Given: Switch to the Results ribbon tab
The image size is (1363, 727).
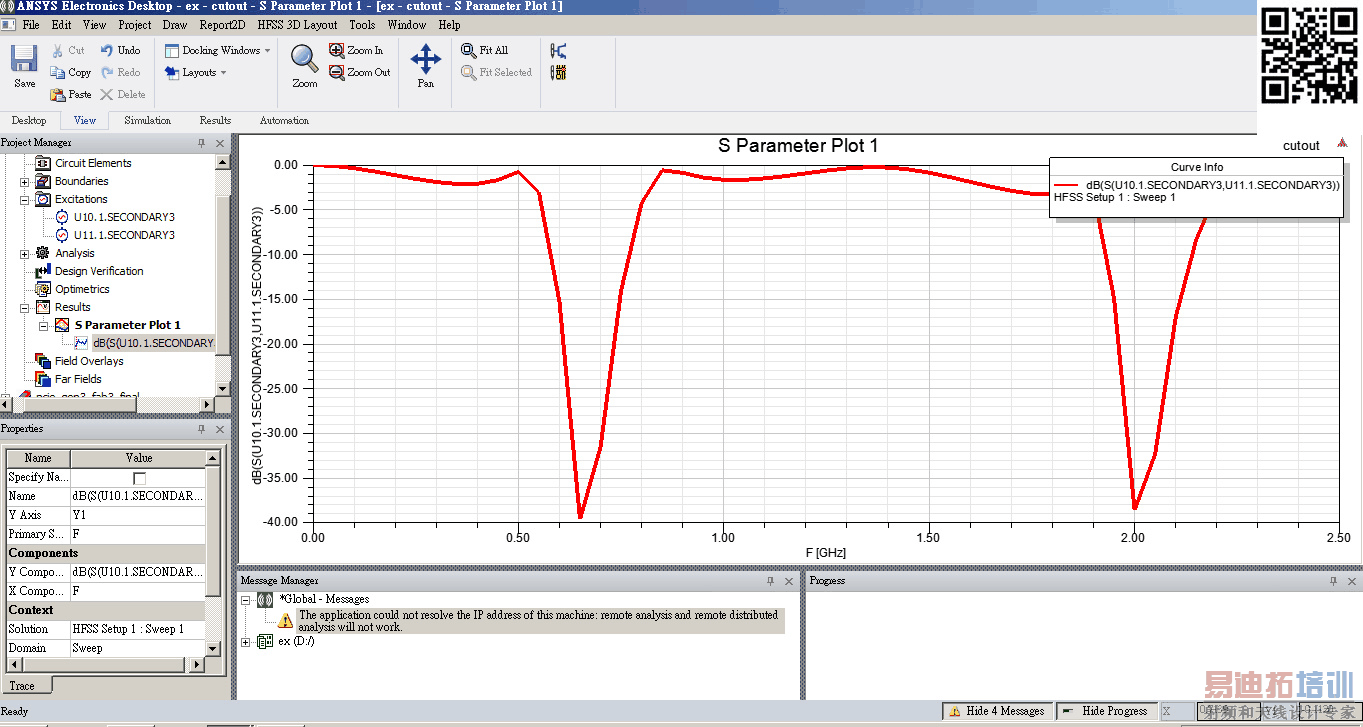Looking at the screenshot, I should click(x=215, y=120).
